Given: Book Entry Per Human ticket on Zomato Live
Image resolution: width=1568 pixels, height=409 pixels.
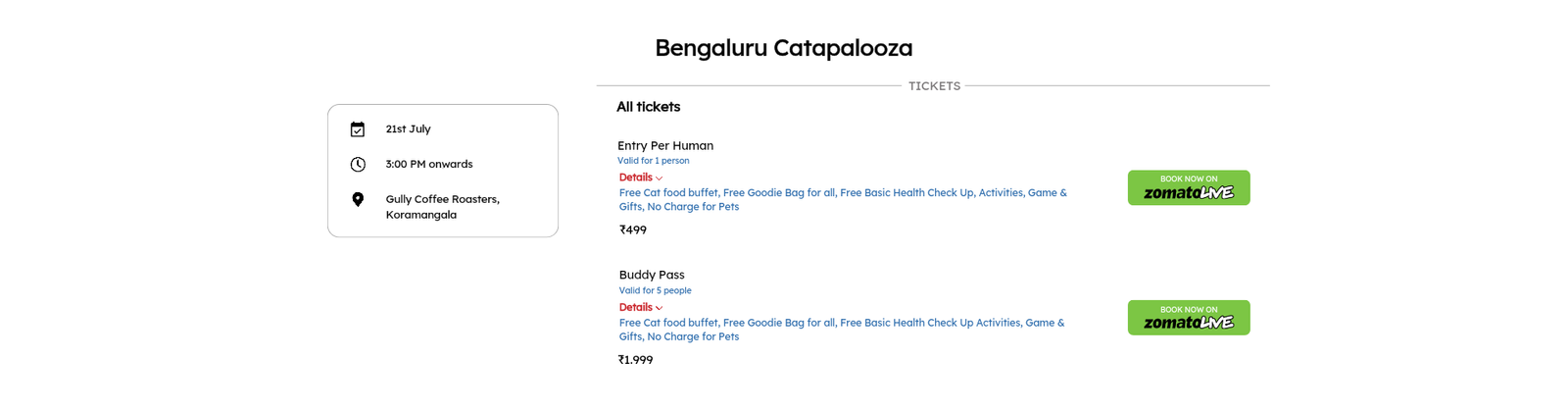Looking at the screenshot, I should coord(1189,187).
